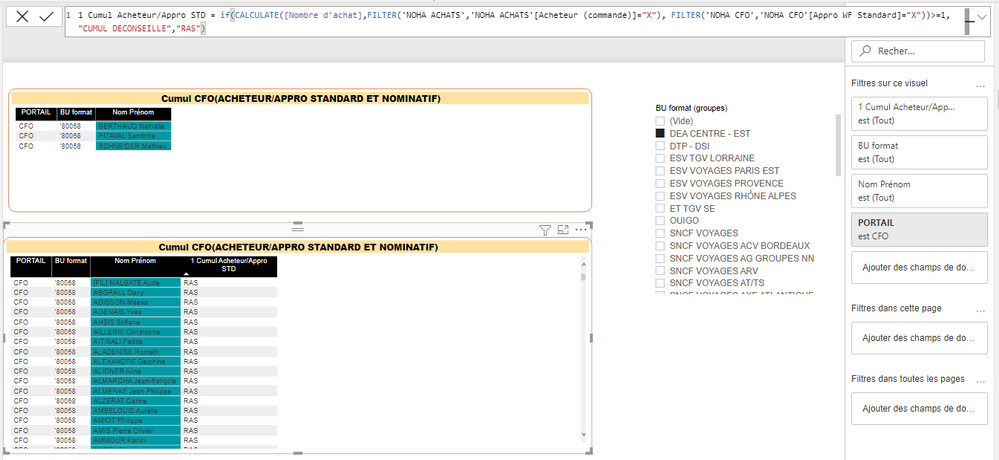999x460 pixels.
Task: Check OUIGO in the slicer
Action: (660, 220)
